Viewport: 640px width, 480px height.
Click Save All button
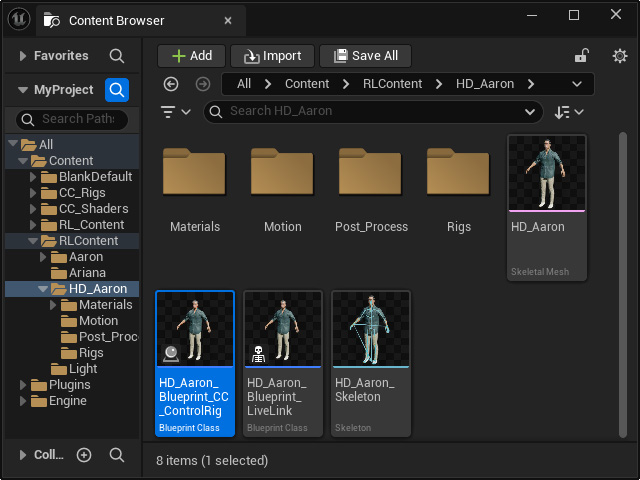(365, 56)
